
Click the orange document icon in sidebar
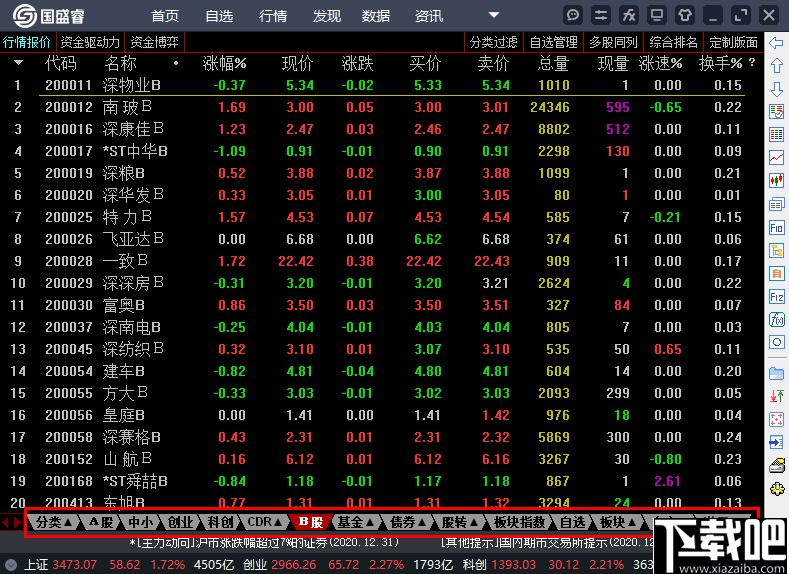point(776,273)
